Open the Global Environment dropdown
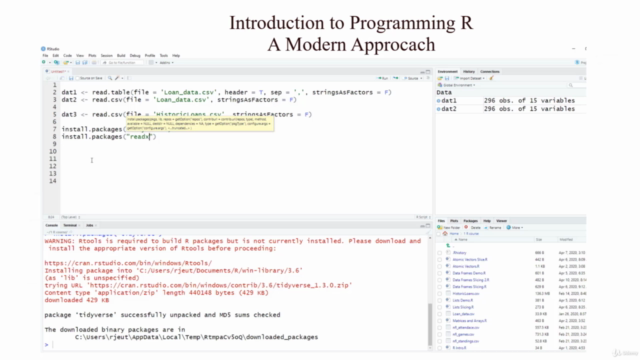640x360 pixels. tap(456, 85)
